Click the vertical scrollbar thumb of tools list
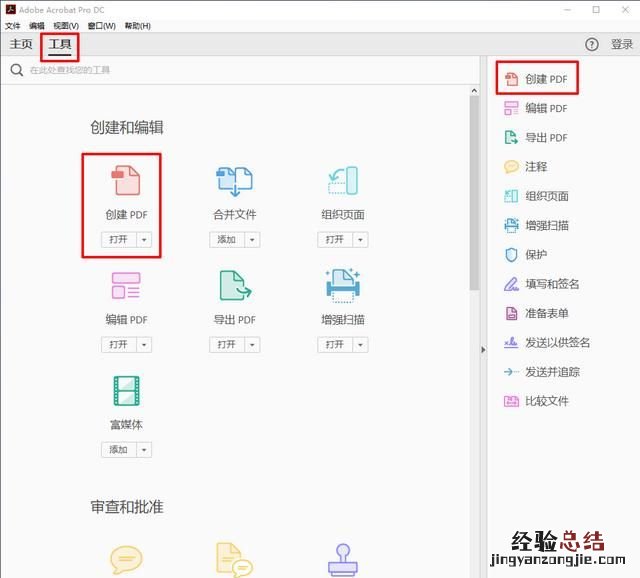Viewport: 640px width, 578px height. tap(474, 193)
